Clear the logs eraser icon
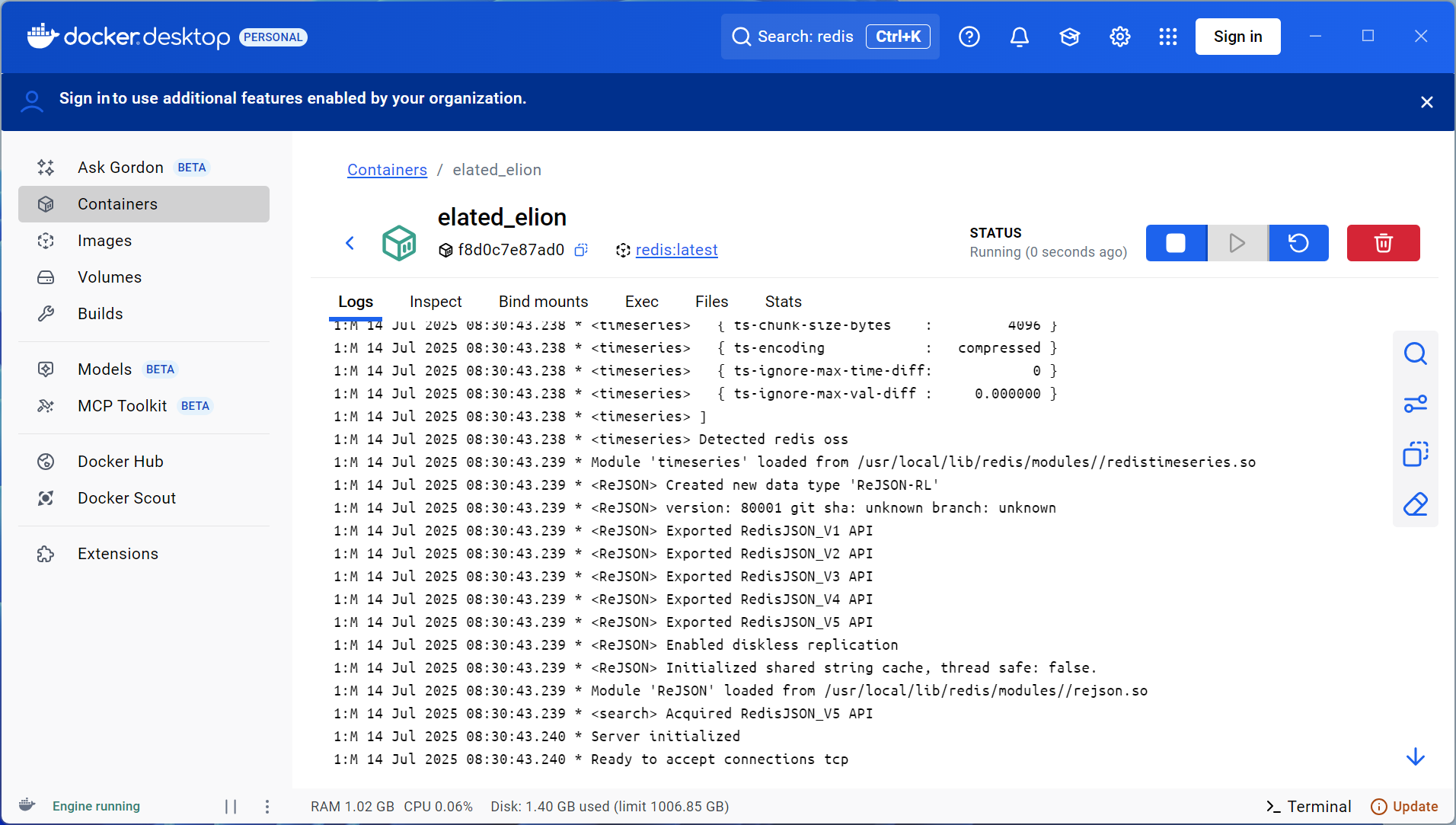 pos(1416,504)
